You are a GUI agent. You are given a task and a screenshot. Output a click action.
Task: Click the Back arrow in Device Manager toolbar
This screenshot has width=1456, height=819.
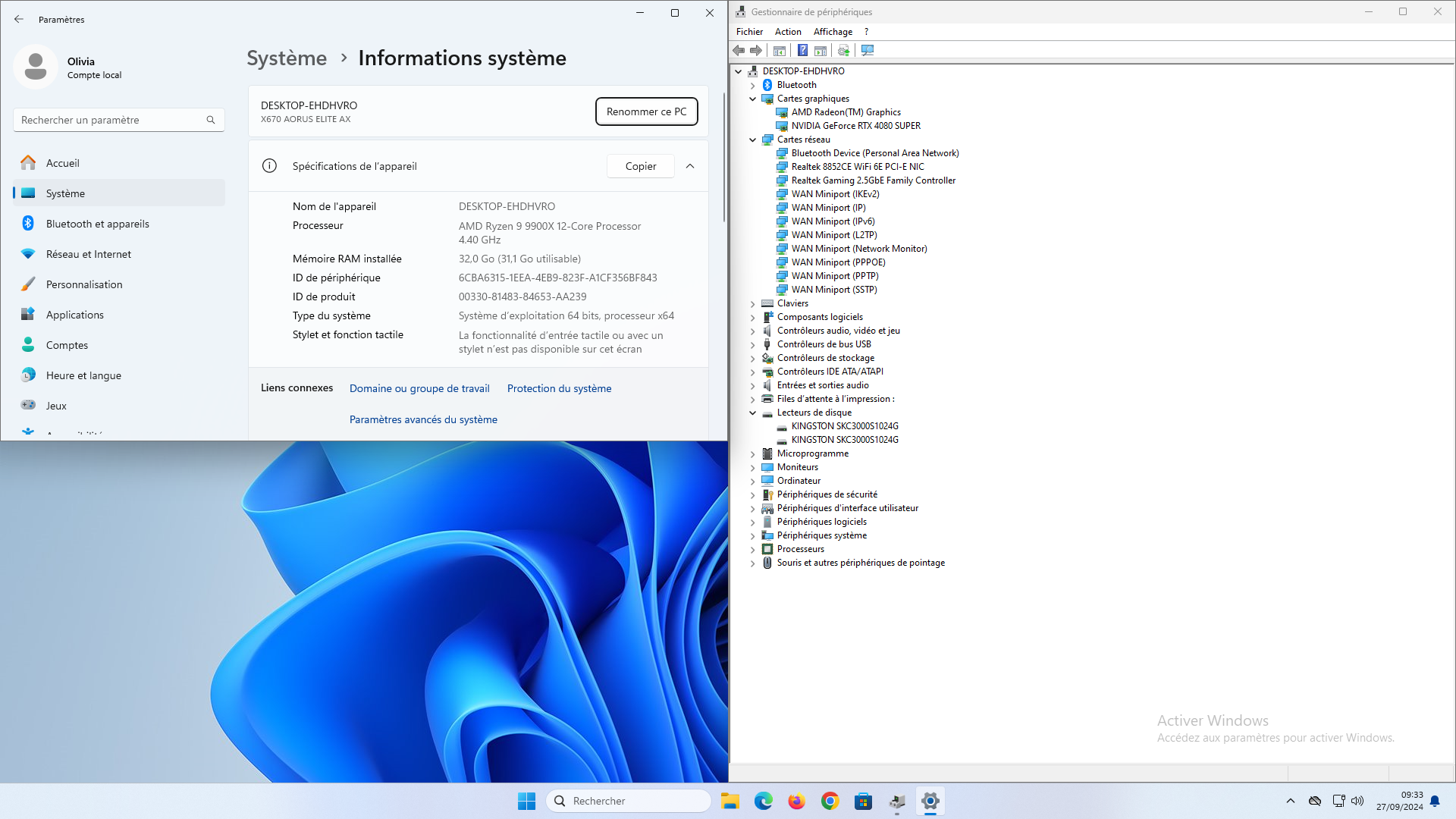click(x=739, y=51)
